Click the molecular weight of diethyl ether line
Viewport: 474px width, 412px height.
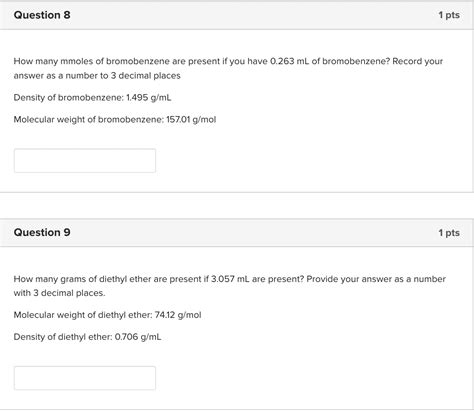(107, 315)
